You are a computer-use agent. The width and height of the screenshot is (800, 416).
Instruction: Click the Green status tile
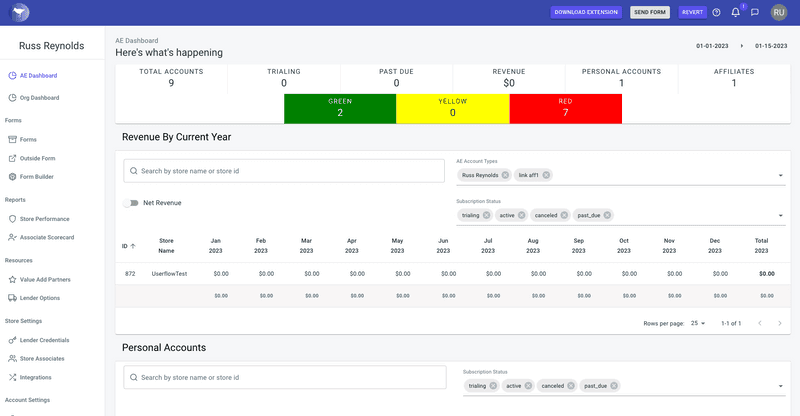pyautogui.click(x=340, y=108)
